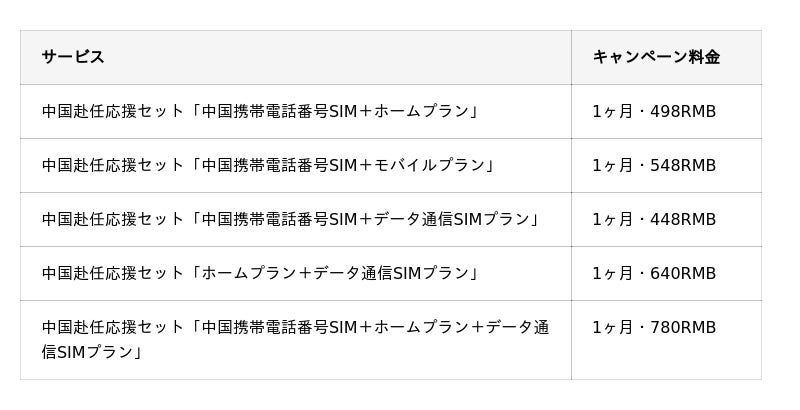This screenshot has height=410, width=800.
Task: Click the サービス column header
Action: point(73,57)
